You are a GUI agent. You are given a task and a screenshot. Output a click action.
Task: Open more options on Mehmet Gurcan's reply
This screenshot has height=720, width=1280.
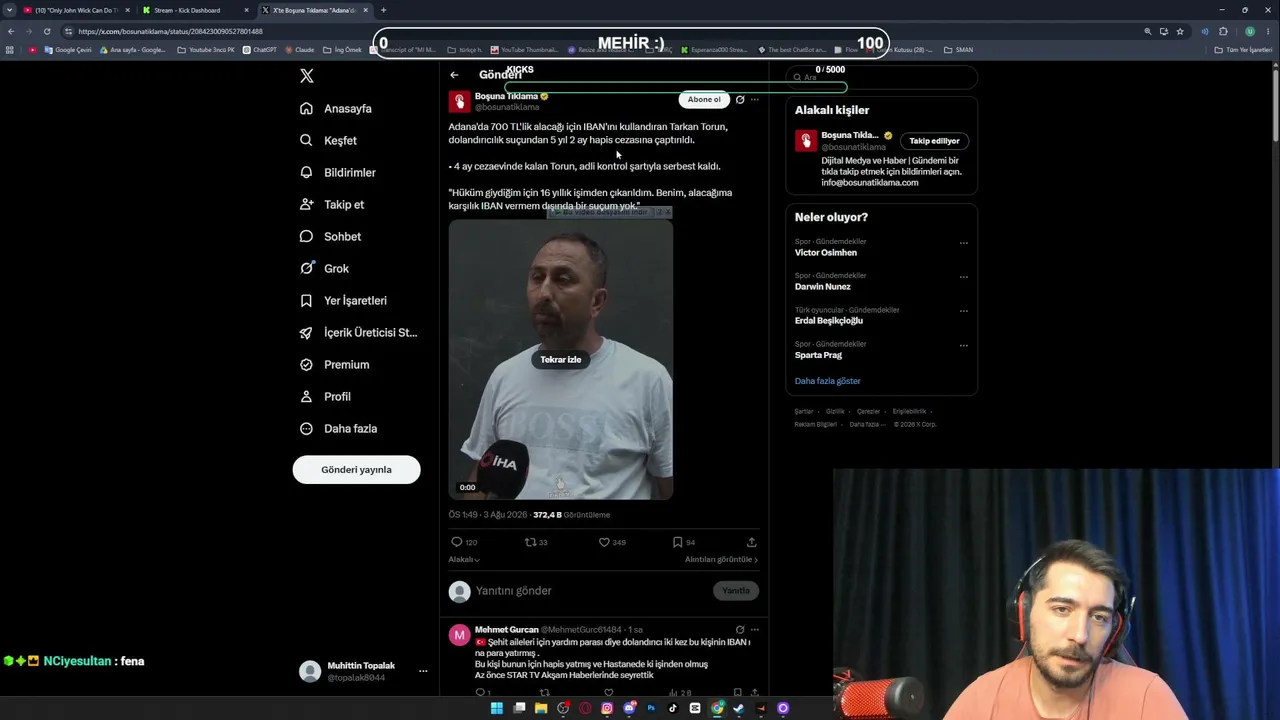755,630
